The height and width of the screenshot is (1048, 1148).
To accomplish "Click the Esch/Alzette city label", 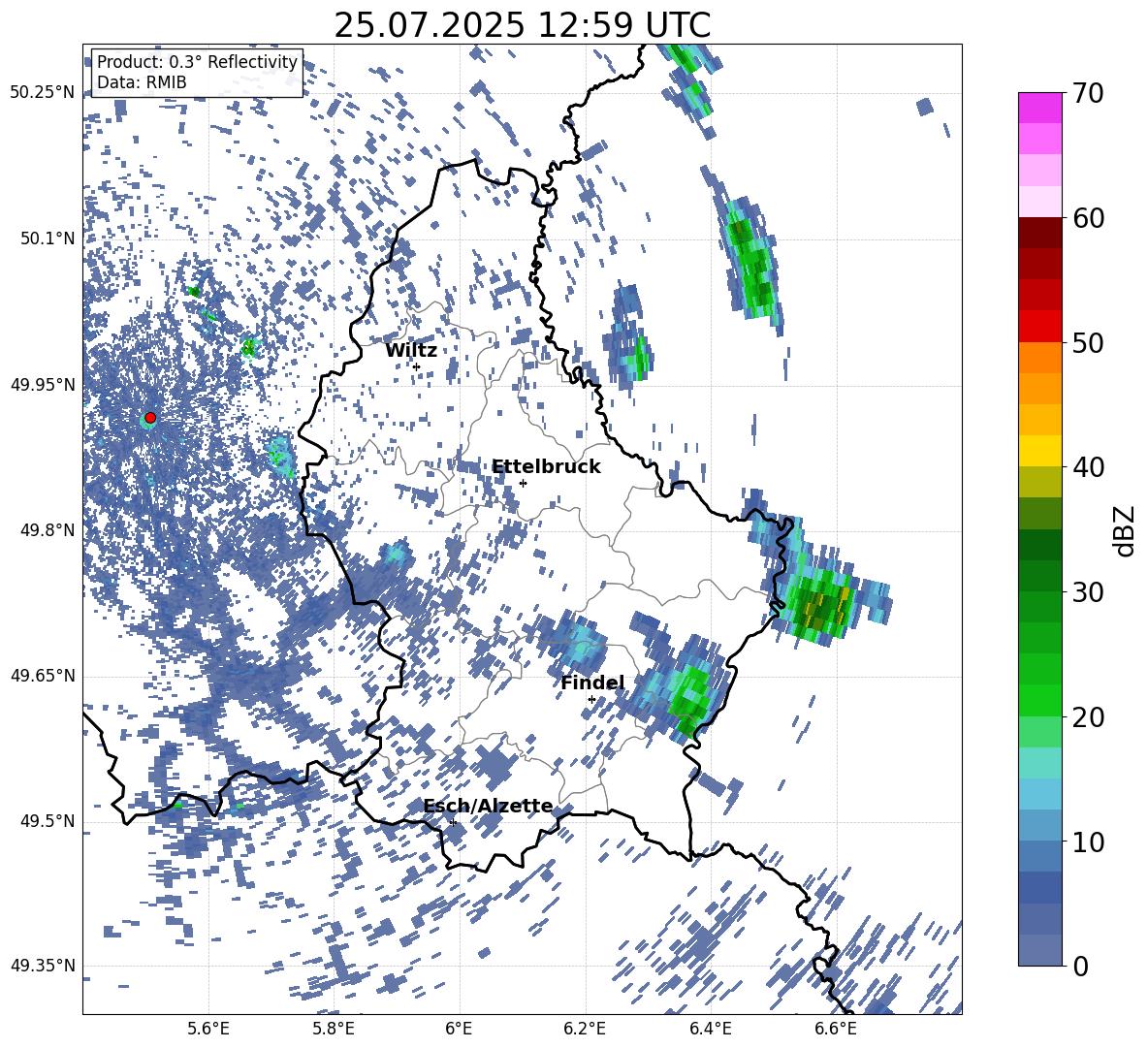I will pyautogui.click(x=488, y=806).
